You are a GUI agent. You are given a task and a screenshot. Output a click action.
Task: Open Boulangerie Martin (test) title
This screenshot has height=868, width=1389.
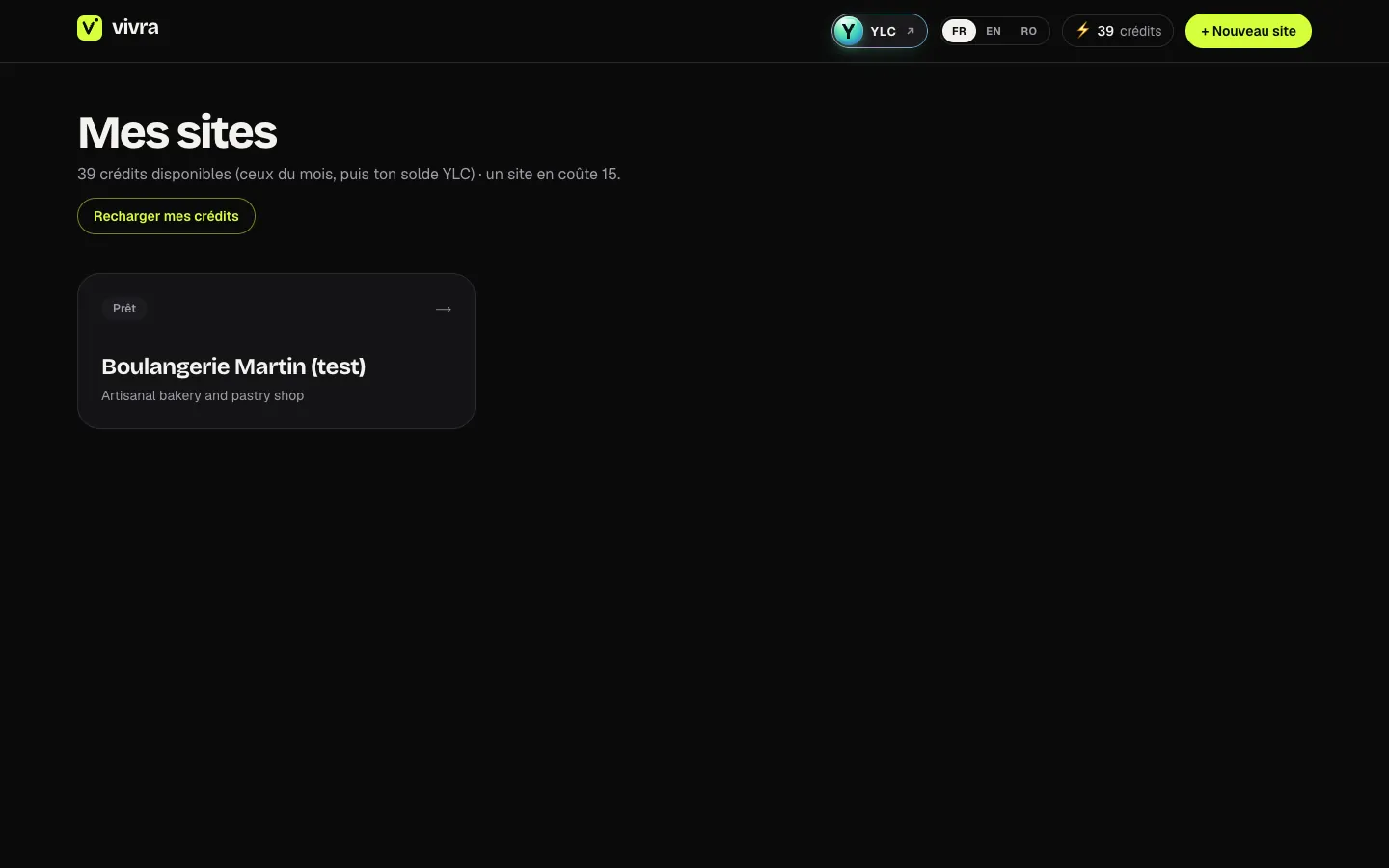[x=233, y=366]
